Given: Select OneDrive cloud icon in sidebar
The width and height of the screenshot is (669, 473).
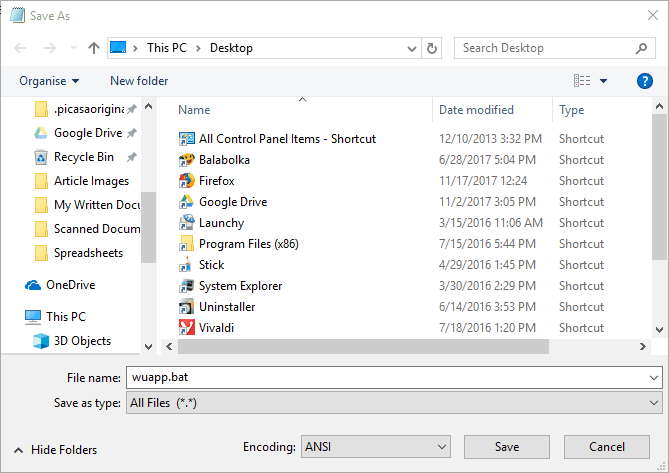Looking at the screenshot, I should (33, 285).
